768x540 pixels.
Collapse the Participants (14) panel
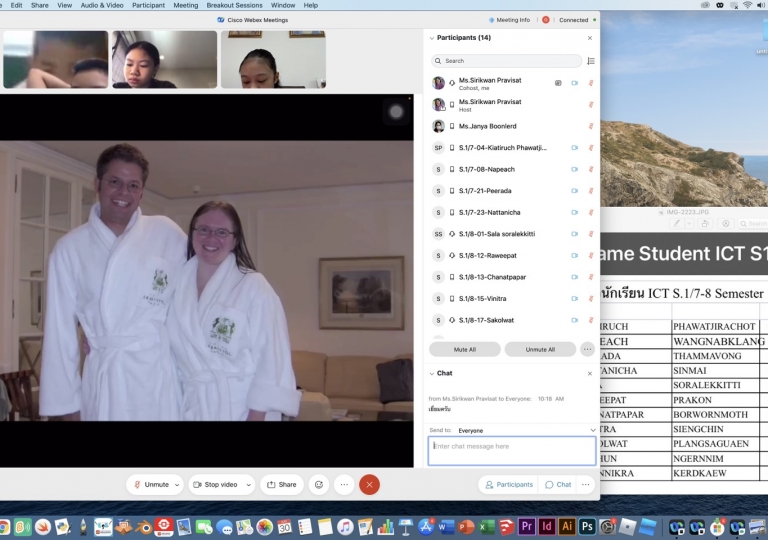(432, 38)
